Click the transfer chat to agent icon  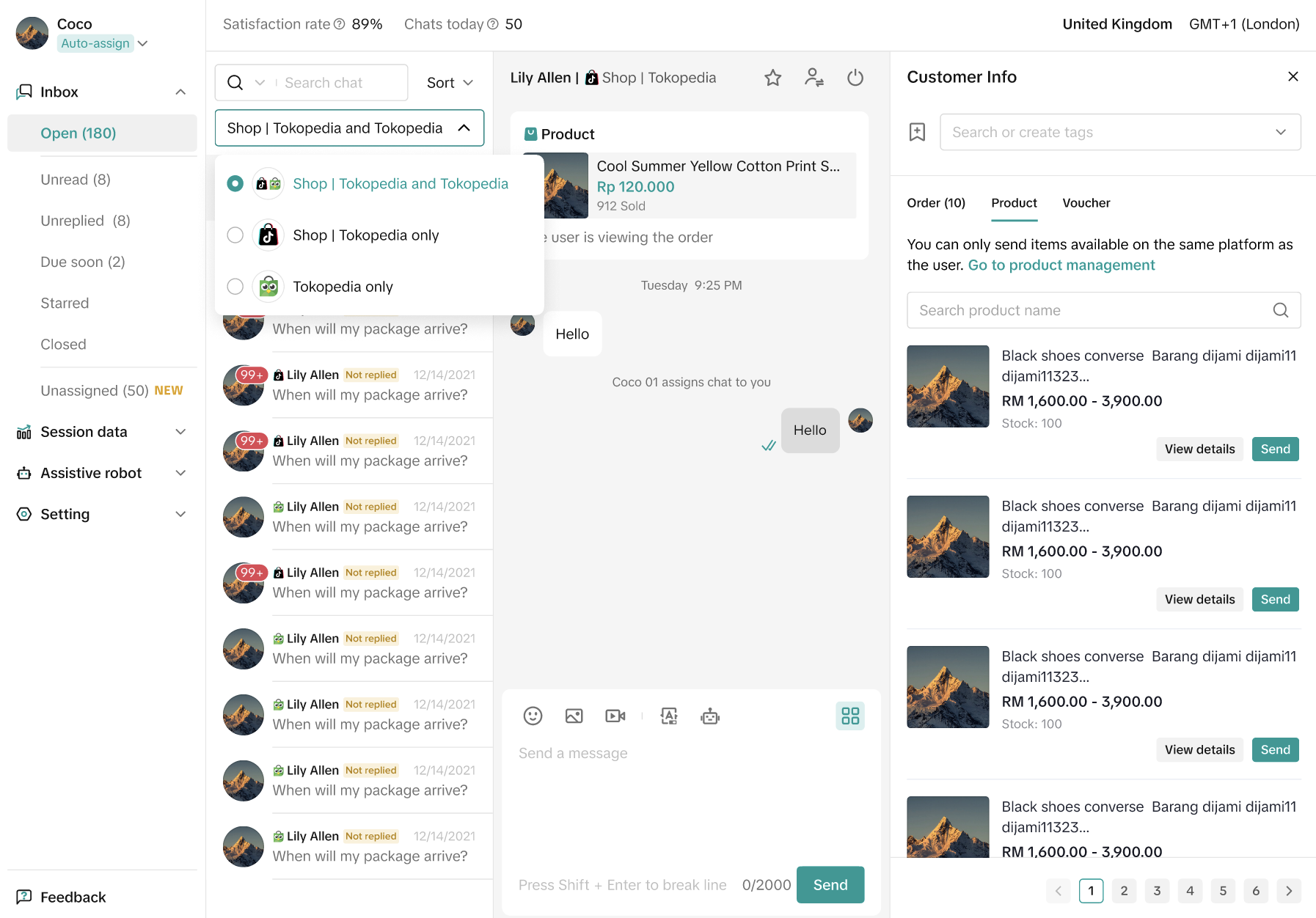click(x=814, y=78)
